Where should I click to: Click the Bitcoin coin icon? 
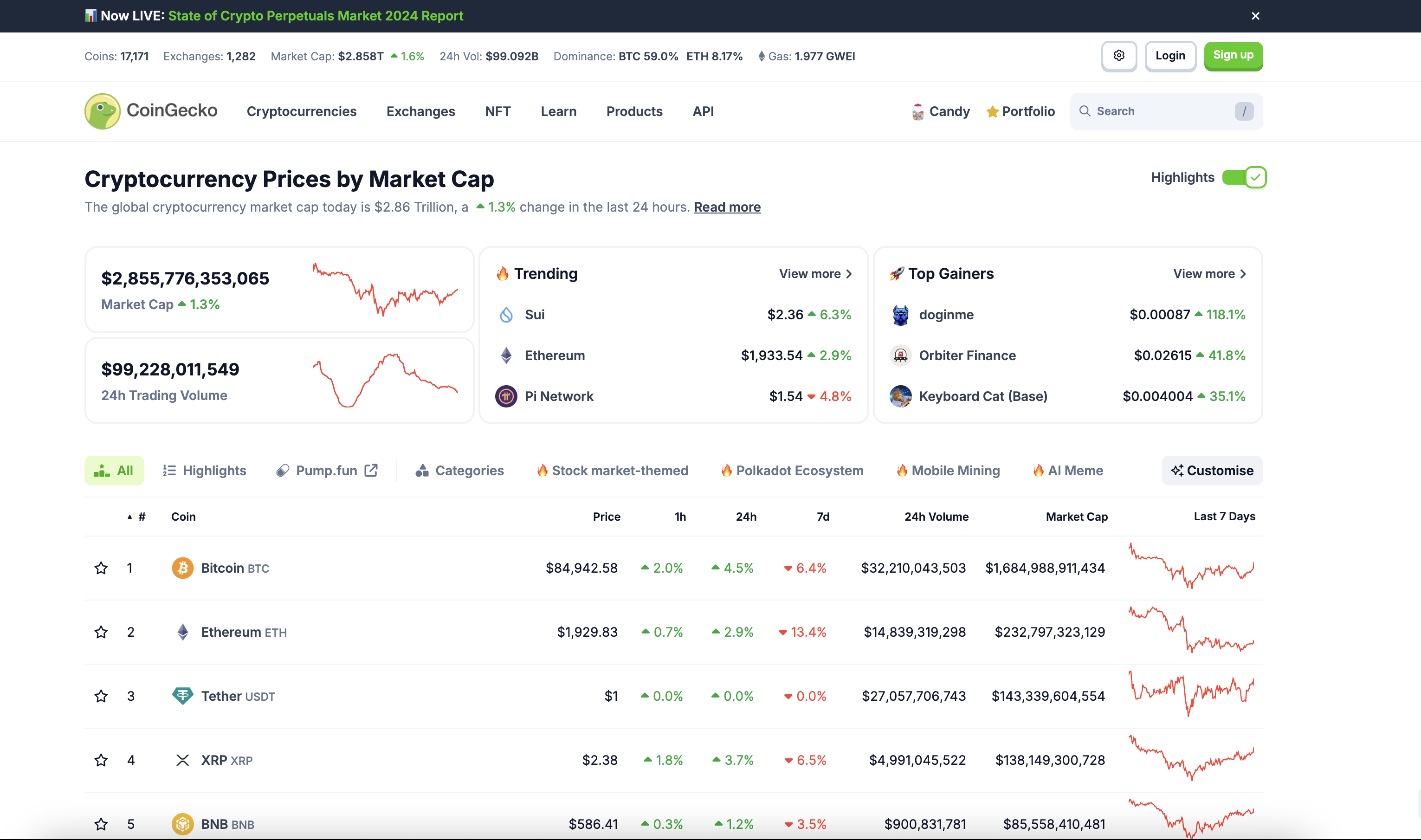pyautogui.click(x=182, y=568)
